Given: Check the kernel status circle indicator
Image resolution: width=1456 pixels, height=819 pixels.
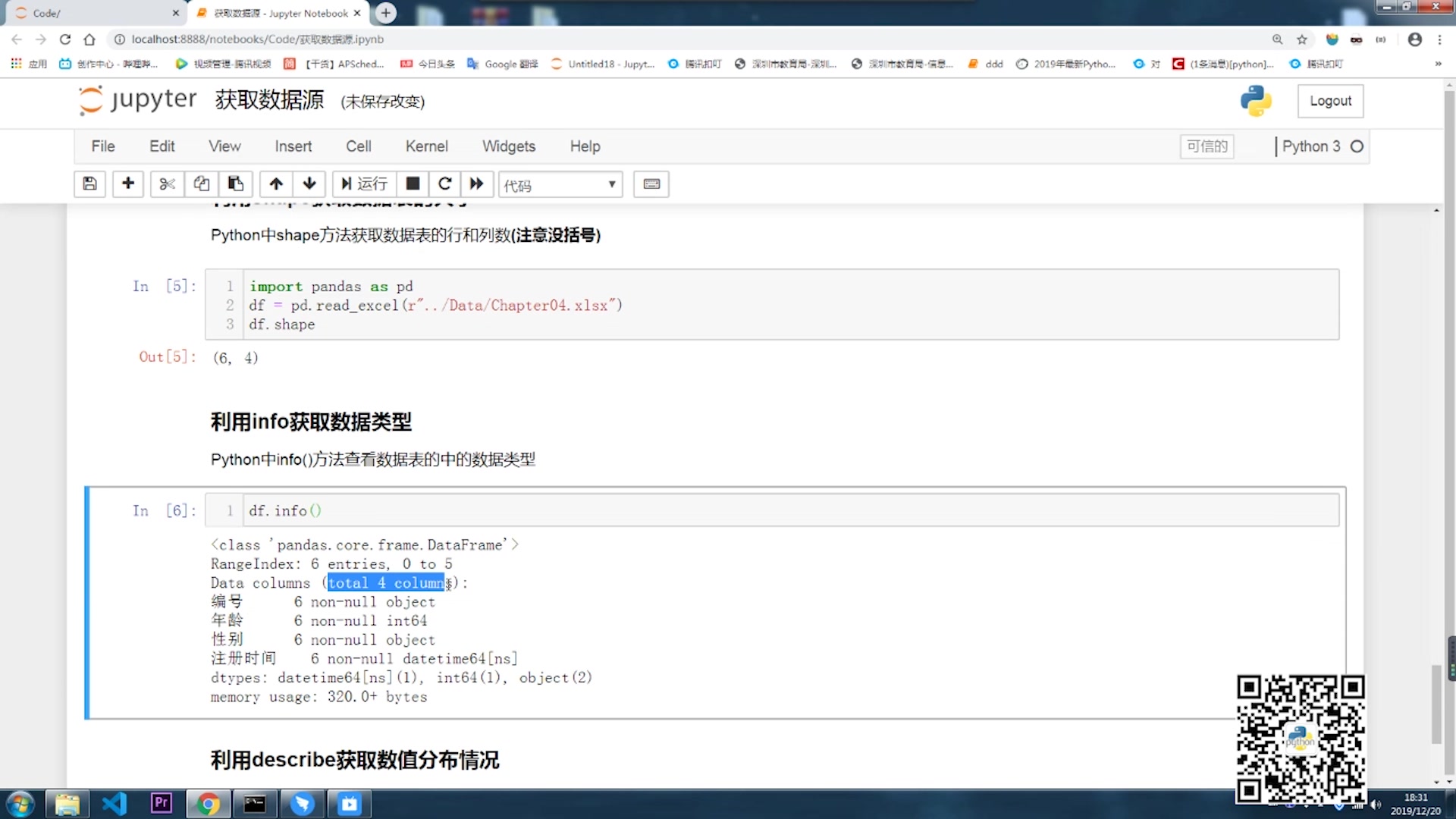Looking at the screenshot, I should click(x=1357, y=146).
